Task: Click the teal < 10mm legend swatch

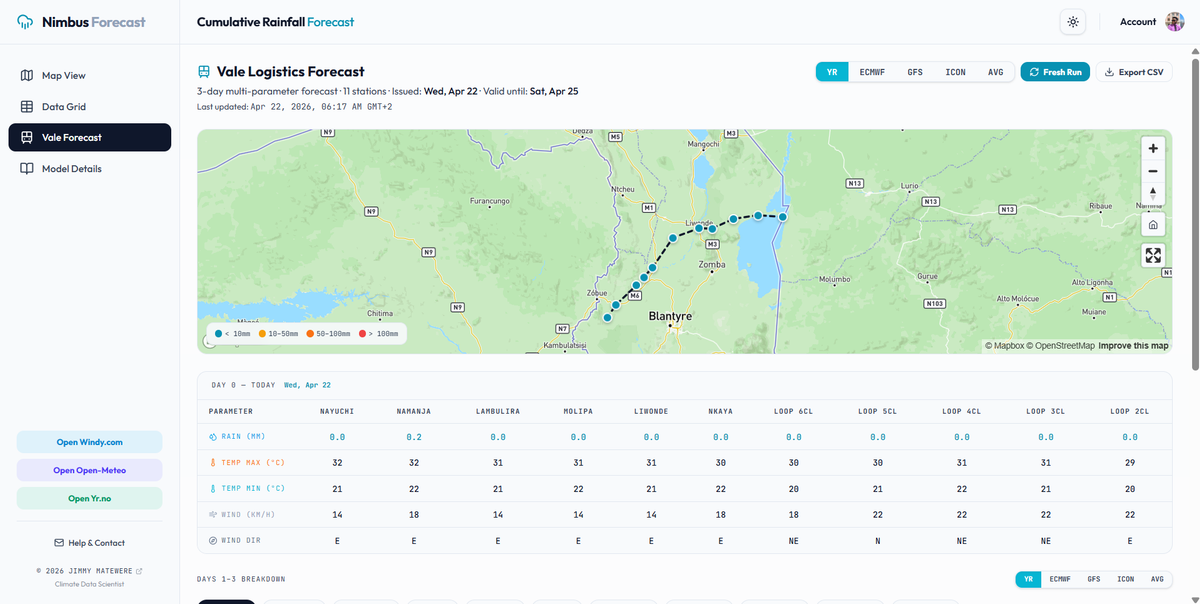Action: point(219,333)
